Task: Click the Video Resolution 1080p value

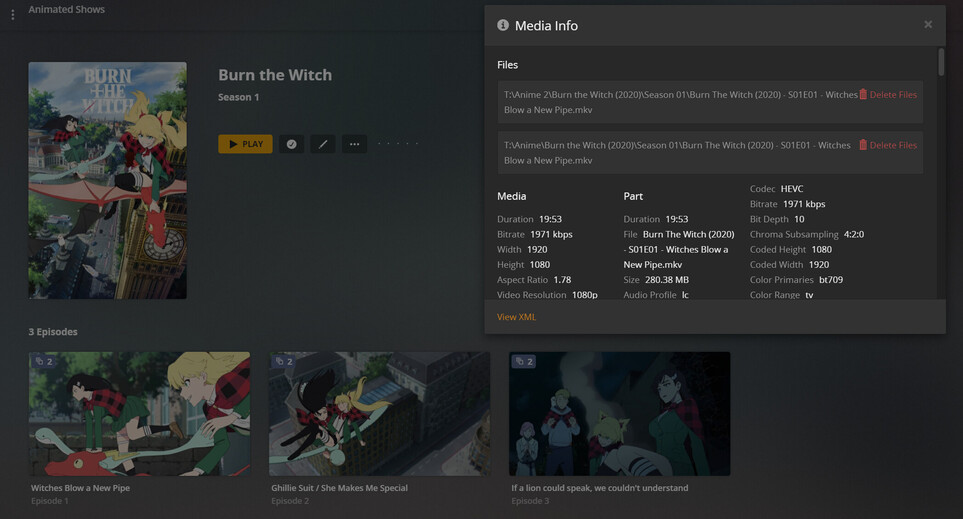Action: tap(584, 295)
